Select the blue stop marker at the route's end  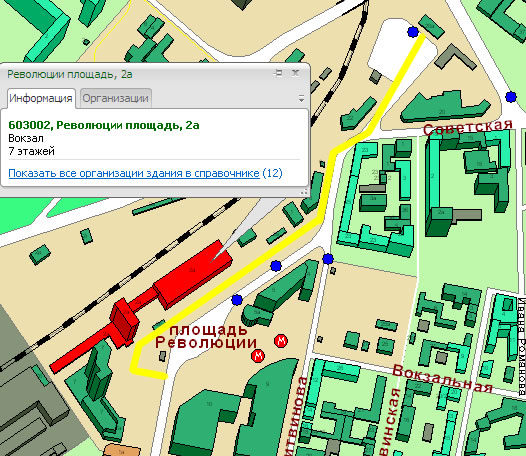point(413,32)
